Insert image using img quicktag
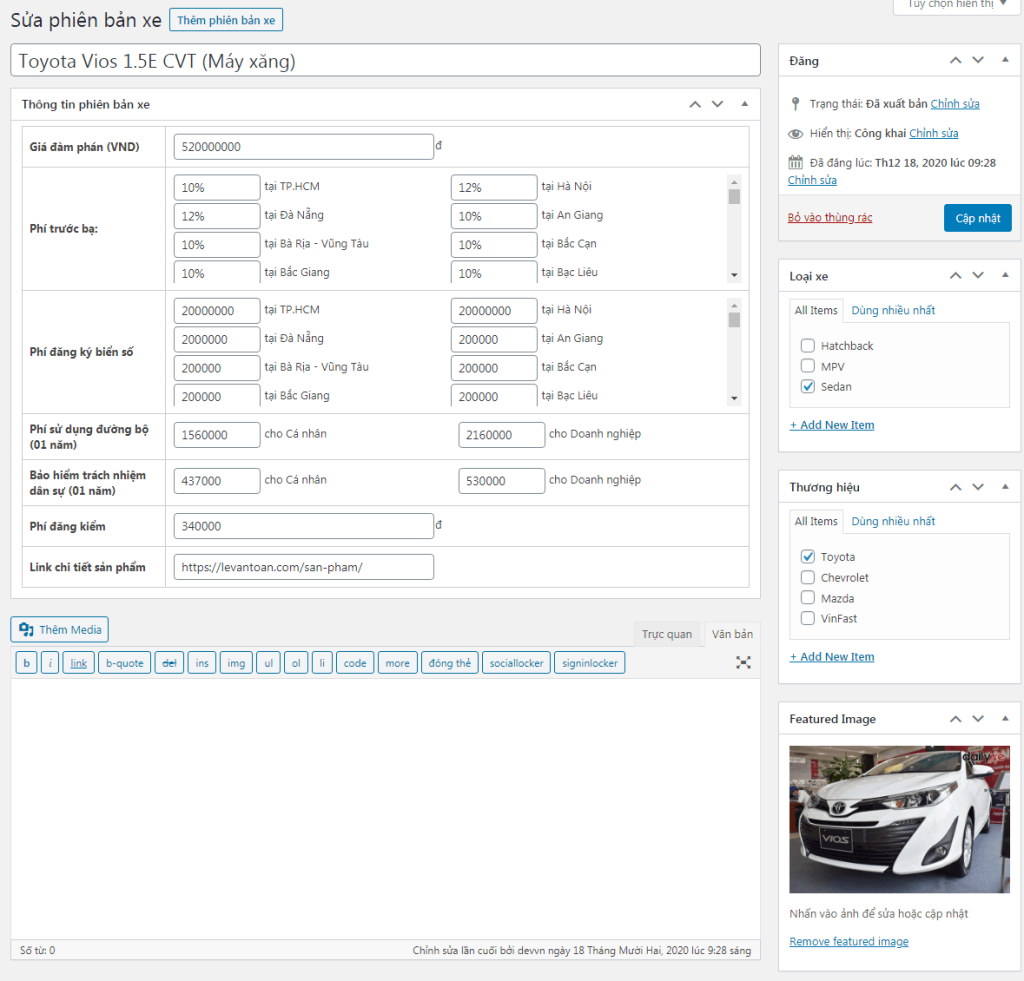 [x=236, y=663]
